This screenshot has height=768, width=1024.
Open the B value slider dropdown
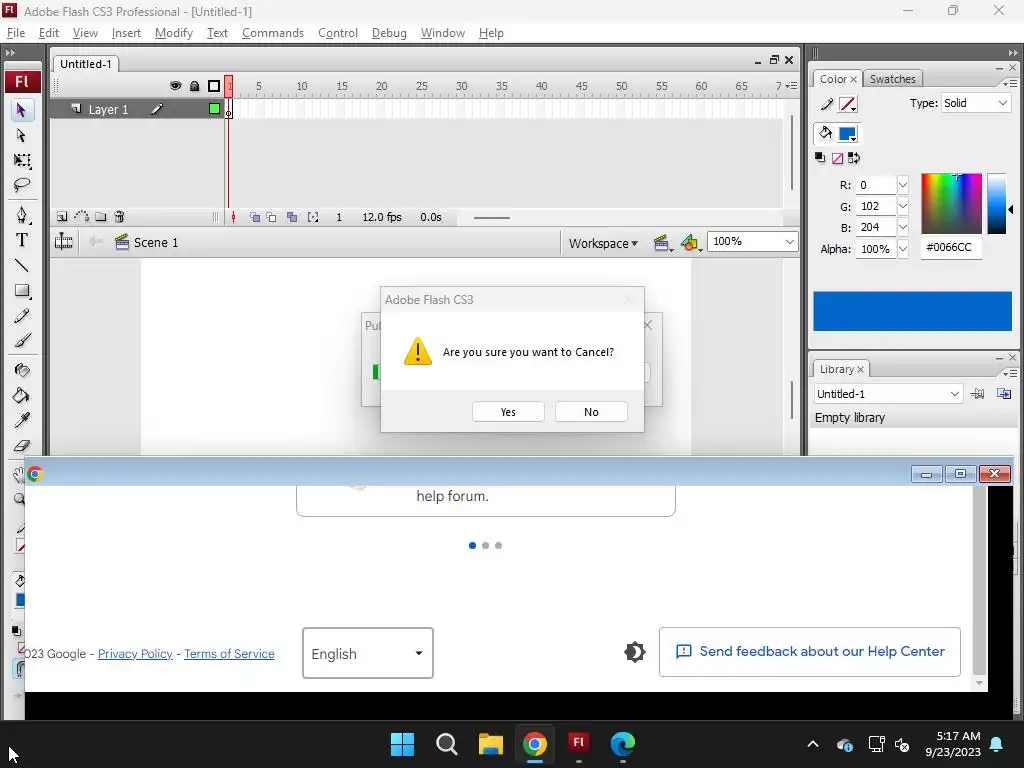(903, 227)
